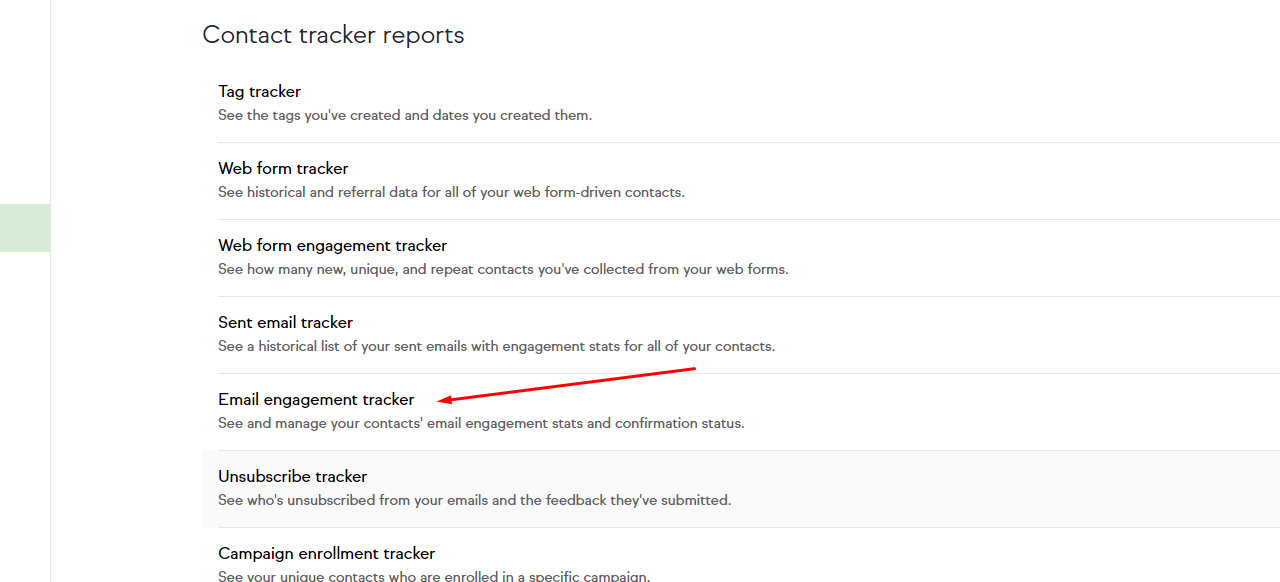Click the Email engagement tracker title
This screenshot has width=1280, height=582.
pyautogui.click(x=316, y=400)
